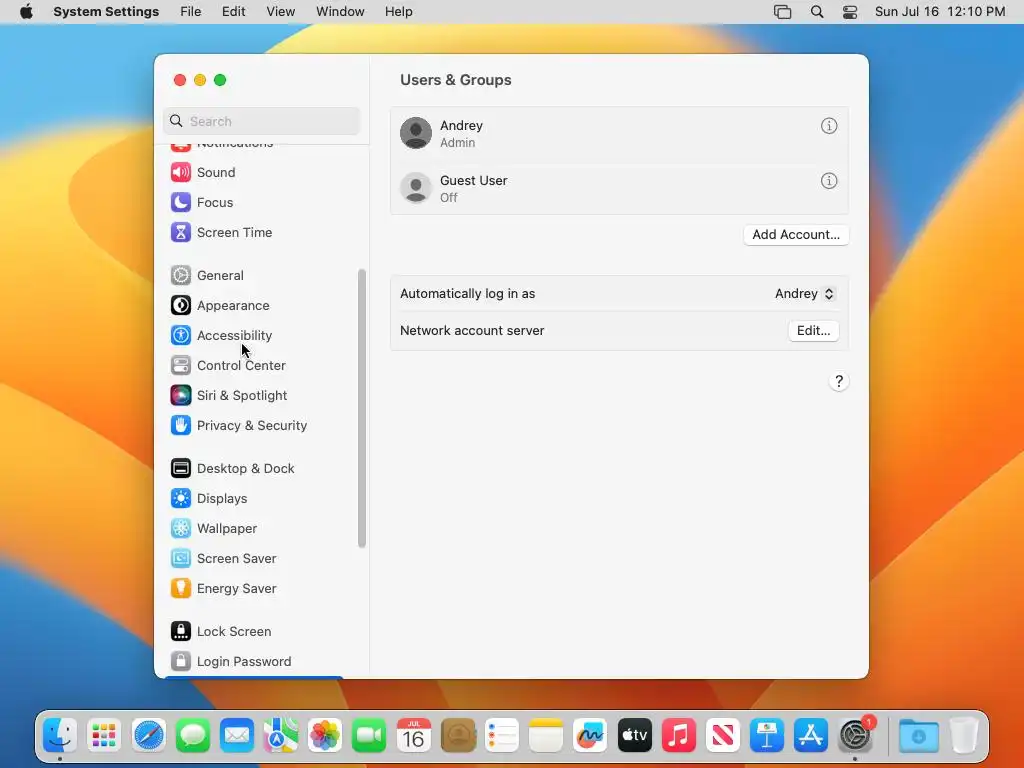This screenshot has width=1024, height=768.
Task: Open the Window menu
Action: tap(340, 12)
